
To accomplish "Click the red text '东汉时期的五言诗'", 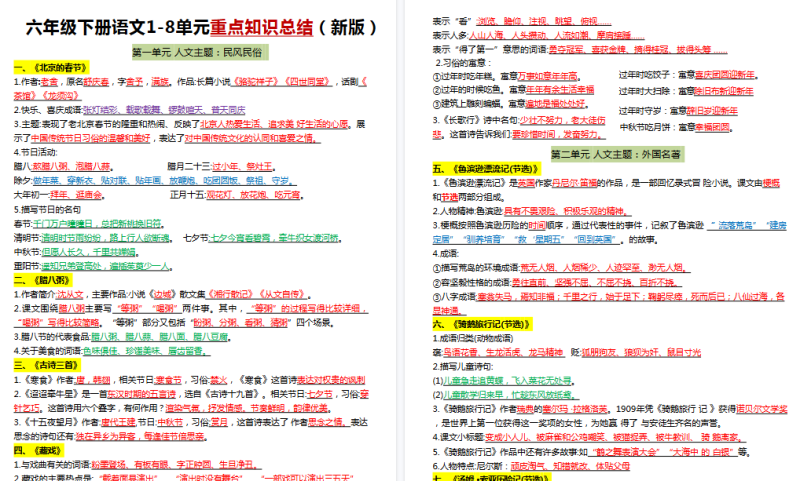I will pos(141,394).
